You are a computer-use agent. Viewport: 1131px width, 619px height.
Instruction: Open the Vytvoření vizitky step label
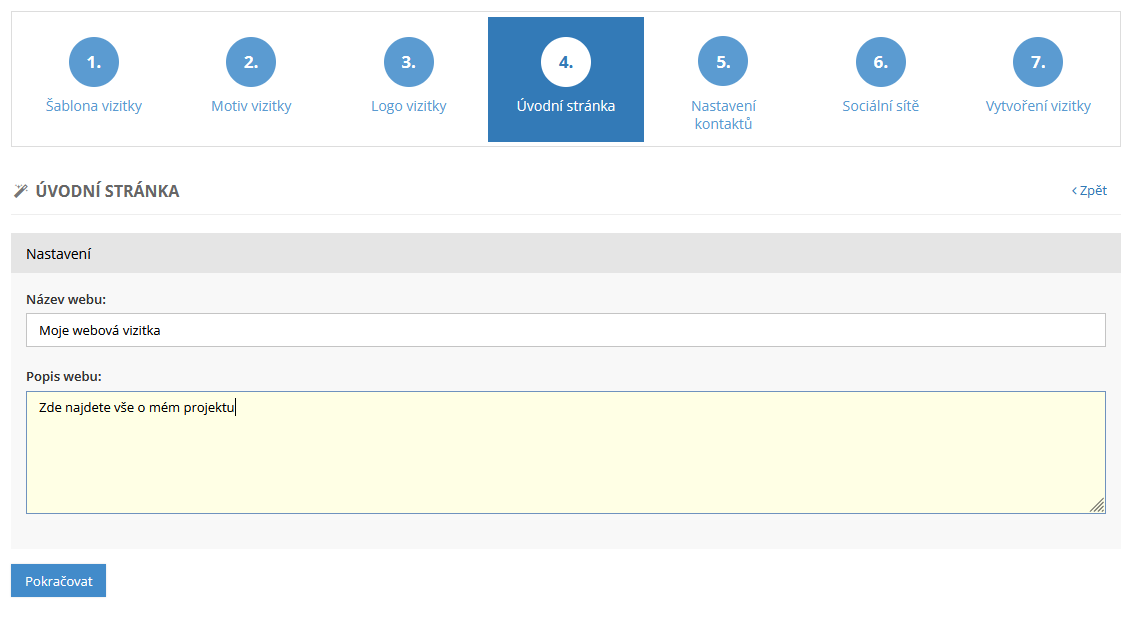tap(1038, 106)
